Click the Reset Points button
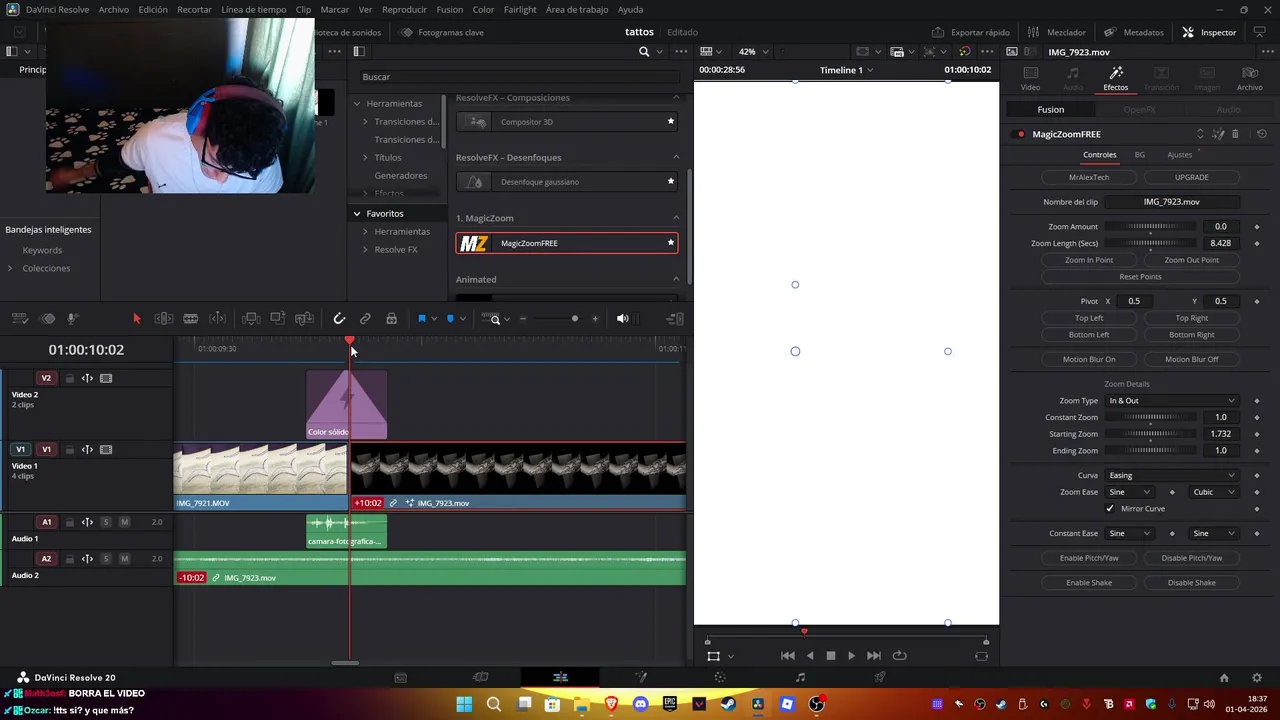Viewport: 1280px width, 720px height. pos(1140,277)
